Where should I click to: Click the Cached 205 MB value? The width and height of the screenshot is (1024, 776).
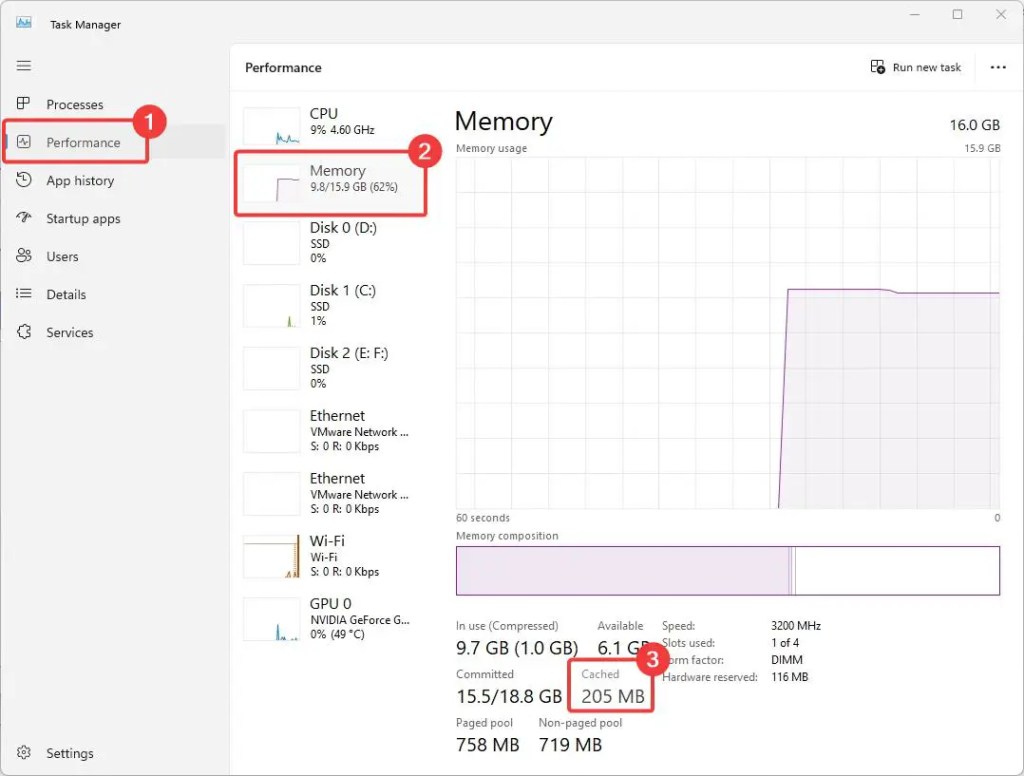[x=613, y=696]
